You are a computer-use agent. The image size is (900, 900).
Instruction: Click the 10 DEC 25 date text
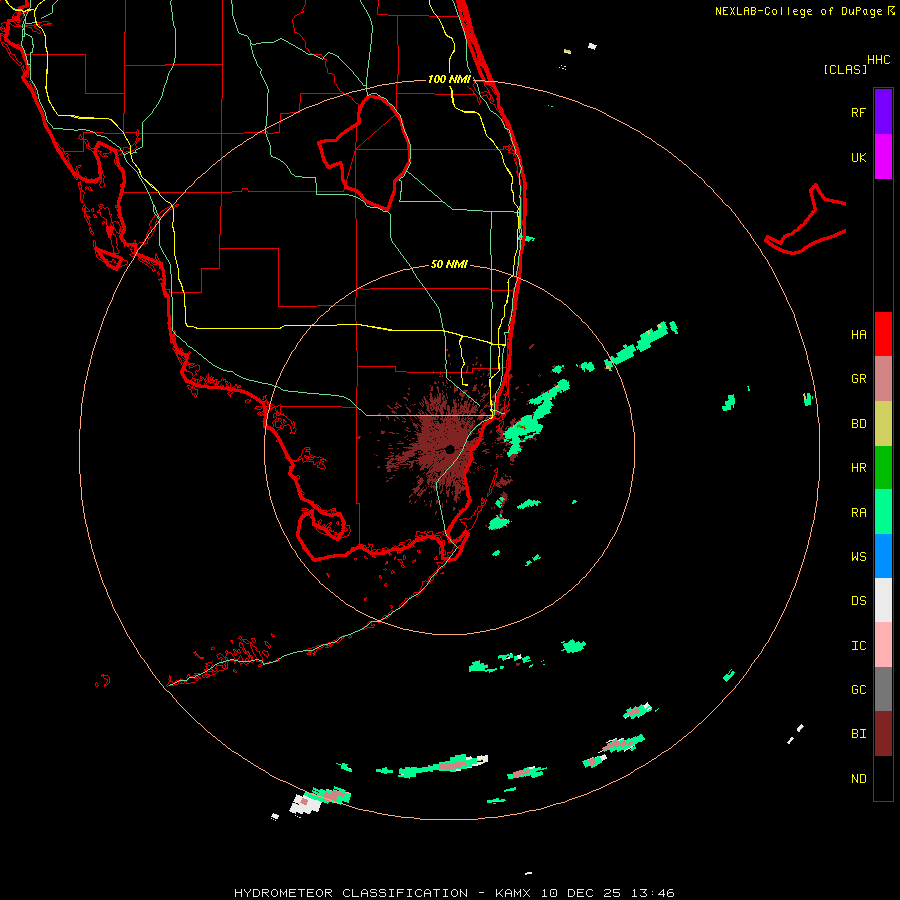tap(583, 893)
